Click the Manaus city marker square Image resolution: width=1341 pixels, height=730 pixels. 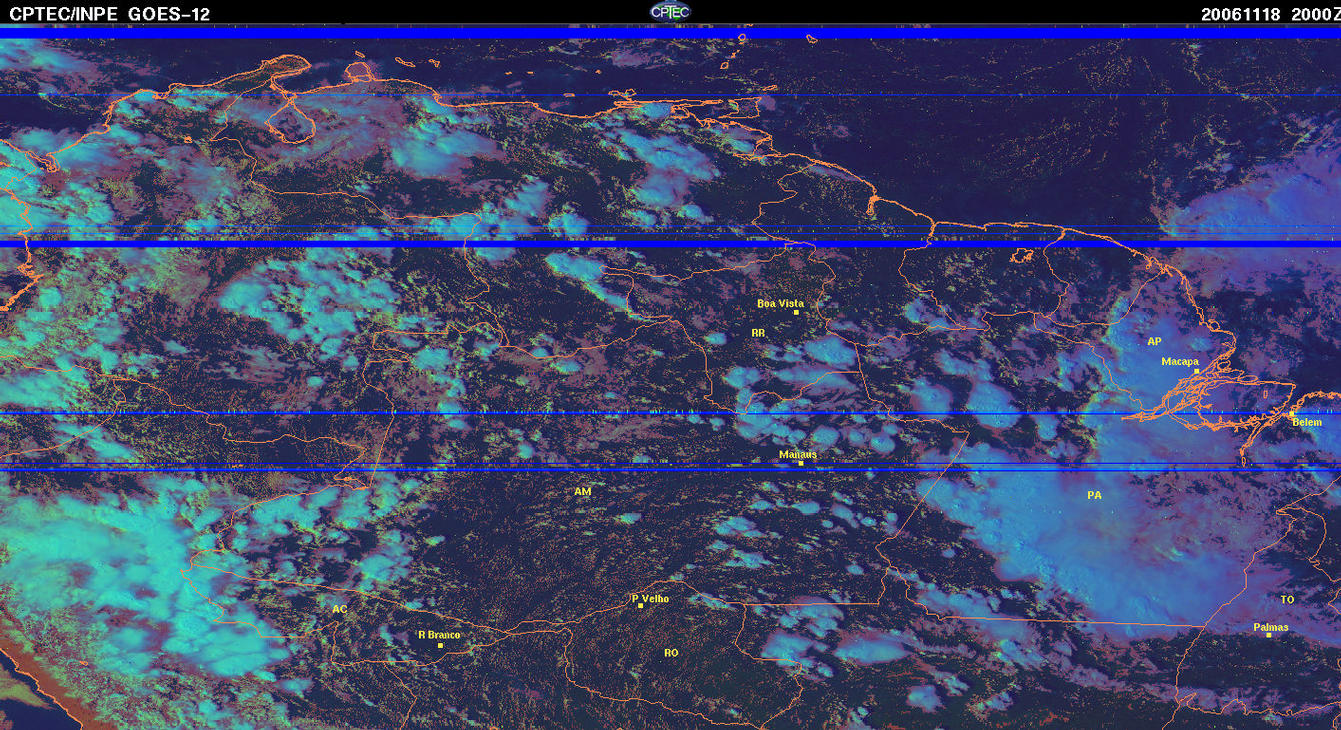coord(801,463)
